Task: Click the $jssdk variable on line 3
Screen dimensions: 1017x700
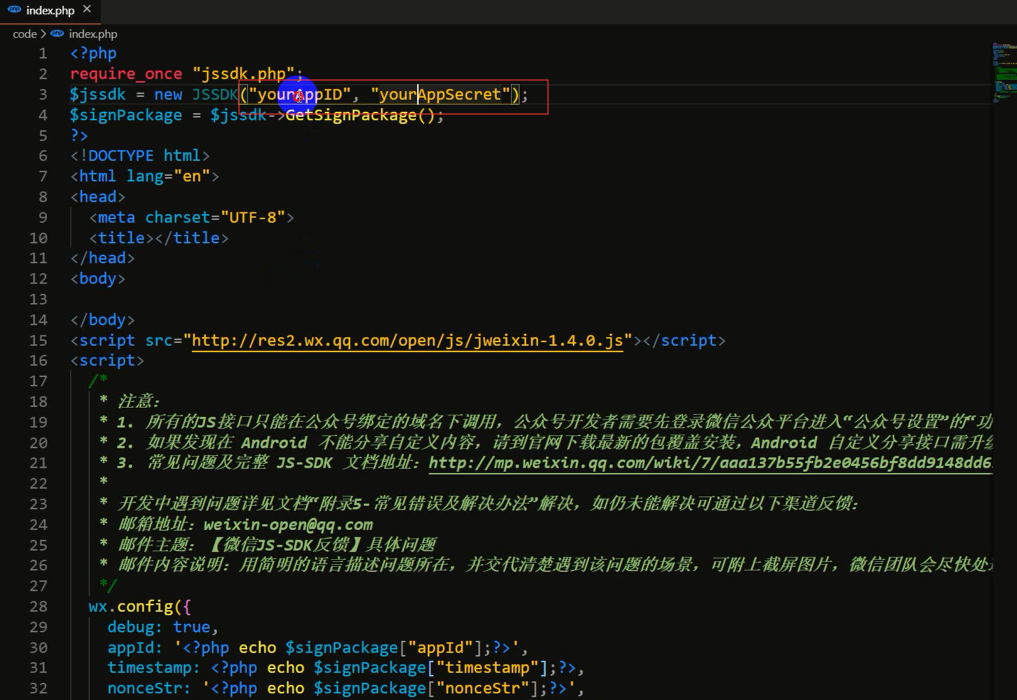Action: pos(97,95)
